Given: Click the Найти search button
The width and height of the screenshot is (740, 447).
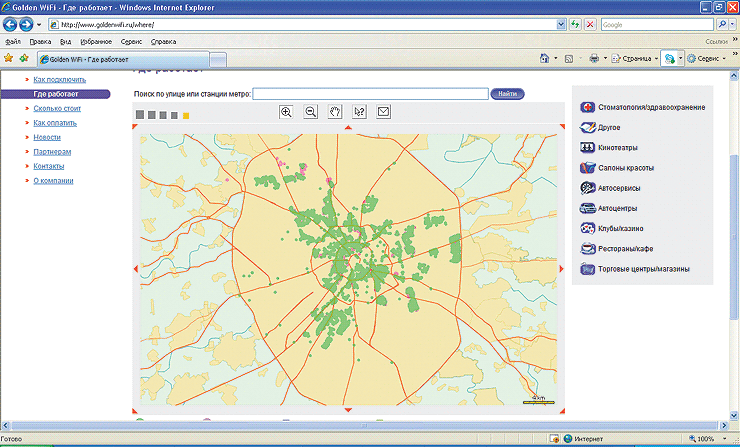Looking at the screenshot, I should 507,94.
